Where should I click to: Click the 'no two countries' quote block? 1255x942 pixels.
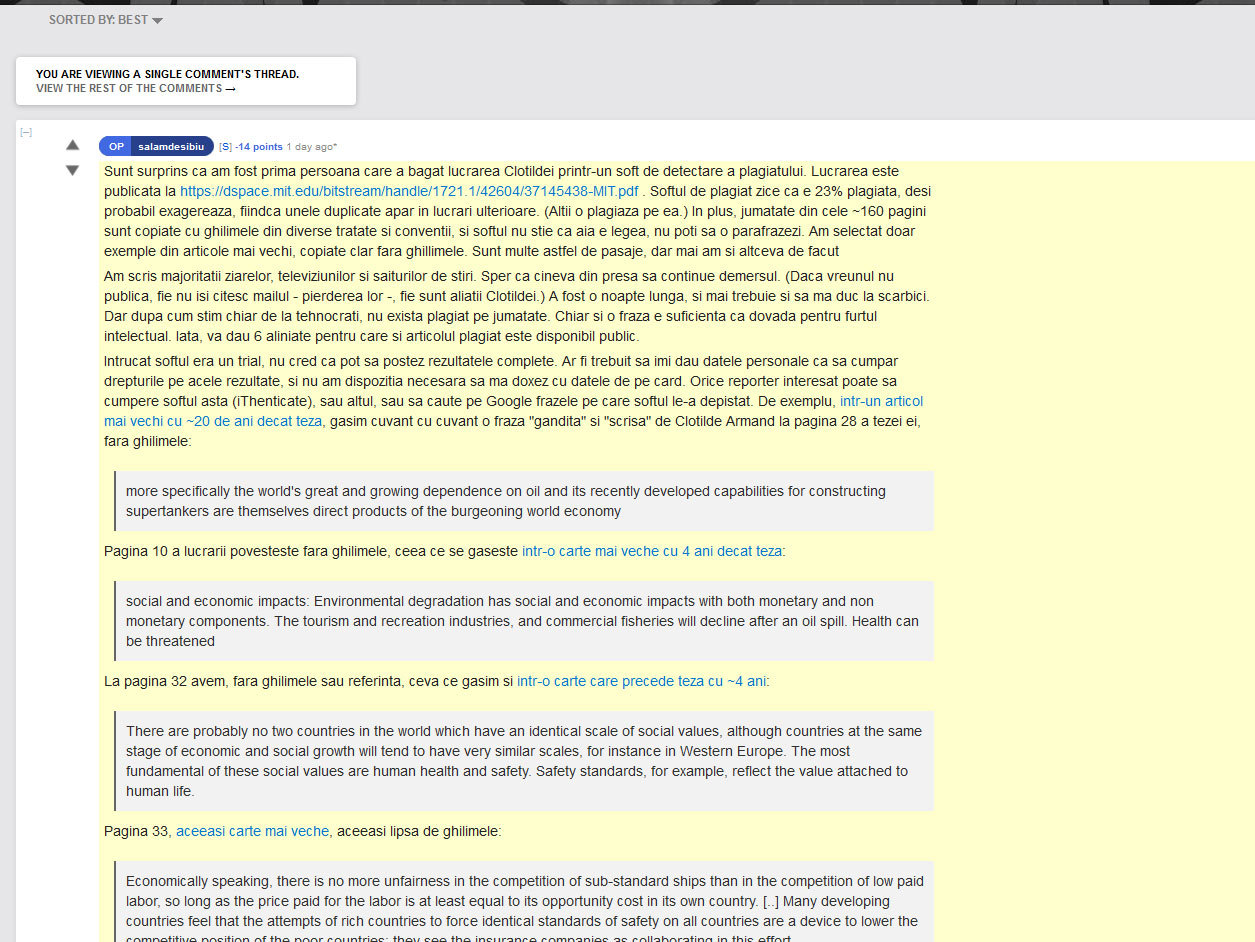tap(523, 761)
